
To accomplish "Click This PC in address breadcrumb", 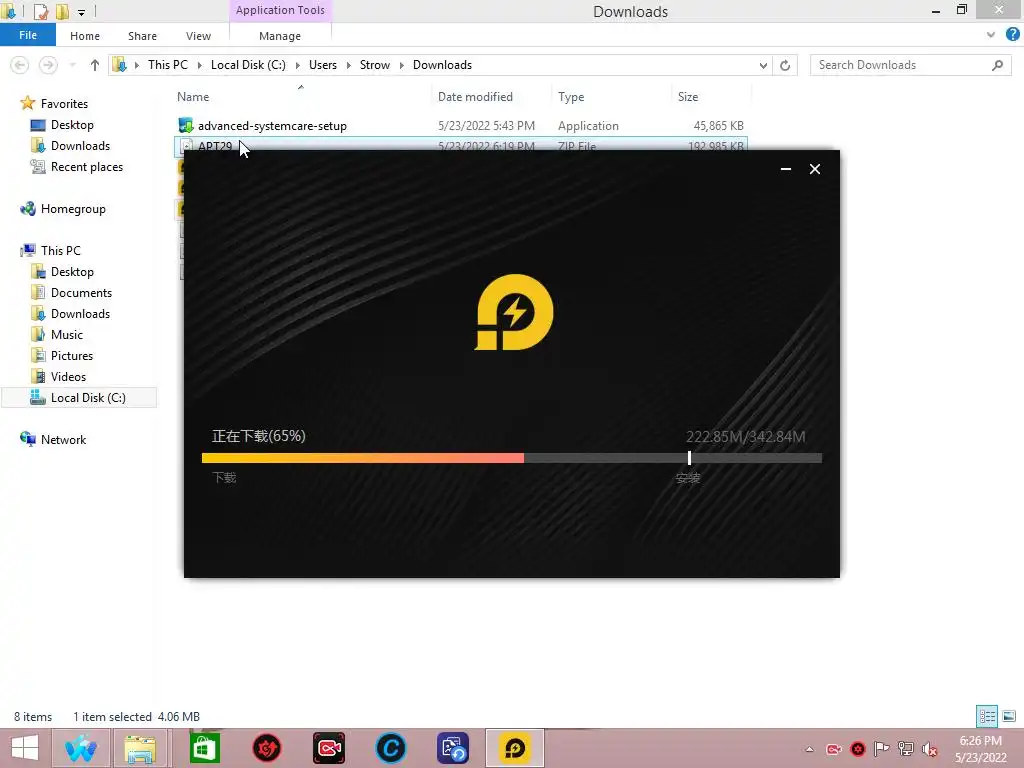I will point(168,65).
